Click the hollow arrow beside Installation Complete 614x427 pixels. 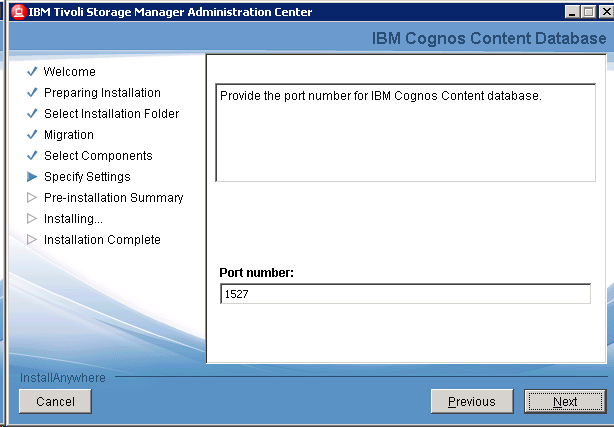pyautogui.click(x=32, y=240)
